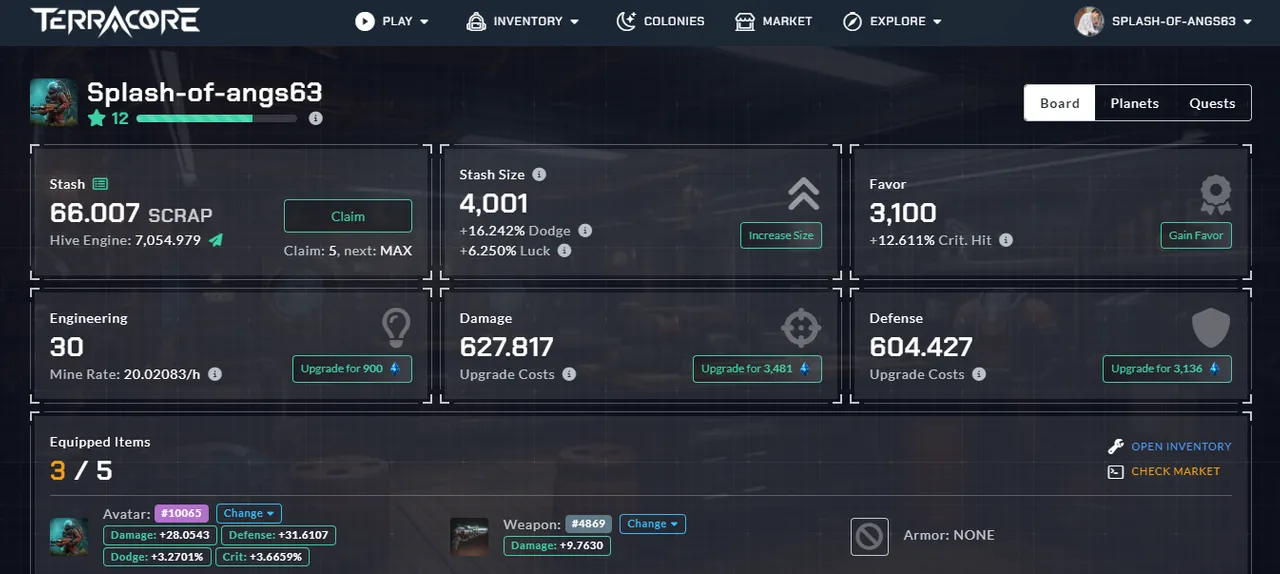The width and height of the screenshot is (1280, 574).
Task: Click the wrench icon by Open Inventory
Action: (x=1115, y=446)
